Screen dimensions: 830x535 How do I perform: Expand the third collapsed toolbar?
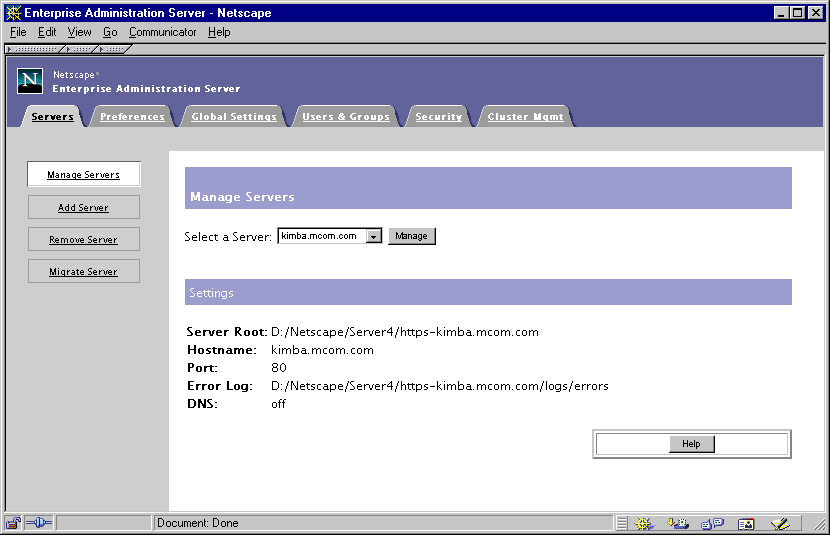(x=113, y=49)
